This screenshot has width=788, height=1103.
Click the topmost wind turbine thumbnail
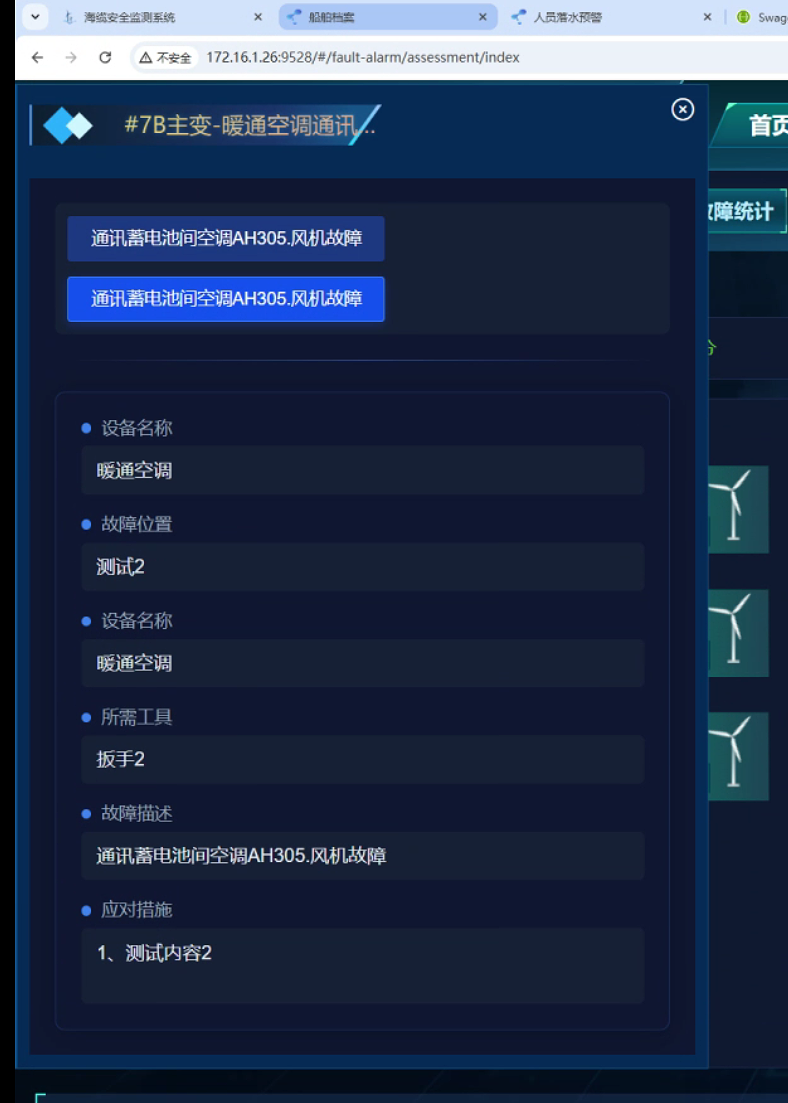click(737, 509)
